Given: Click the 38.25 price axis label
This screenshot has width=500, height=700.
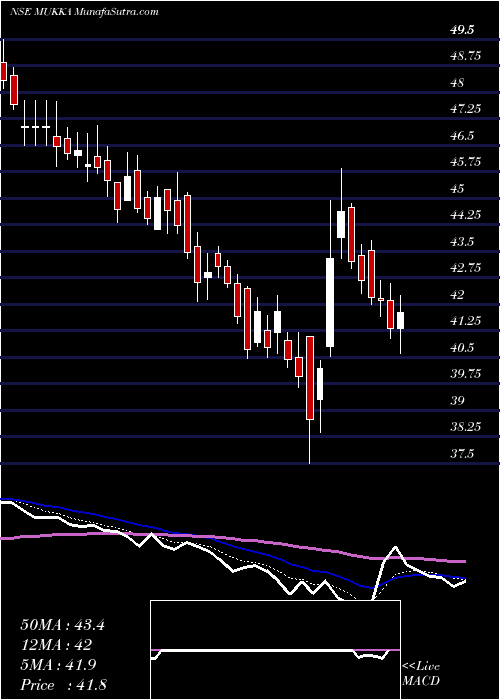Looking at the screenshot, I should (467, 427).
